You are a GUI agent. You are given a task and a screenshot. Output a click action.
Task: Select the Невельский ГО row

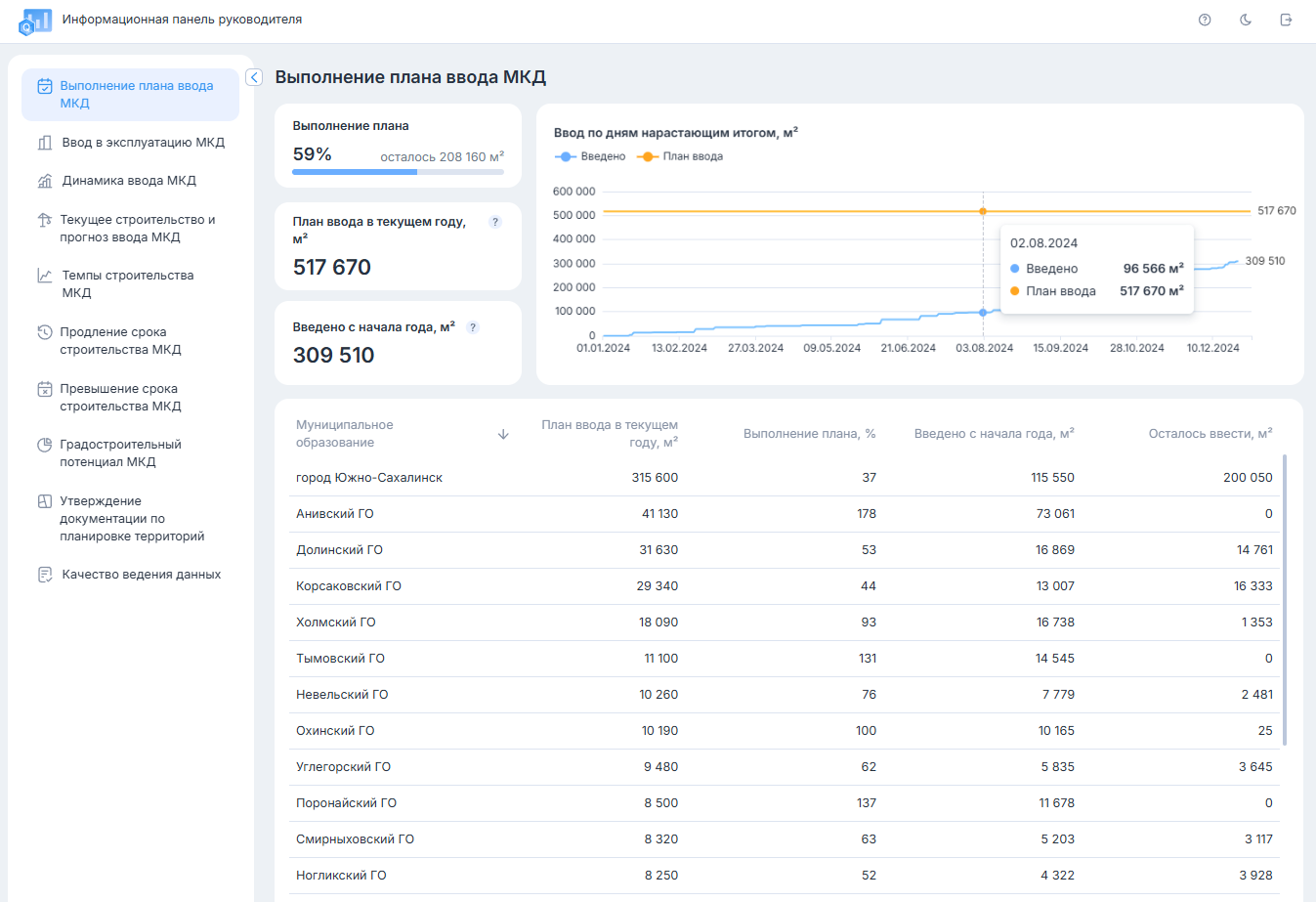tap(785, 695)
